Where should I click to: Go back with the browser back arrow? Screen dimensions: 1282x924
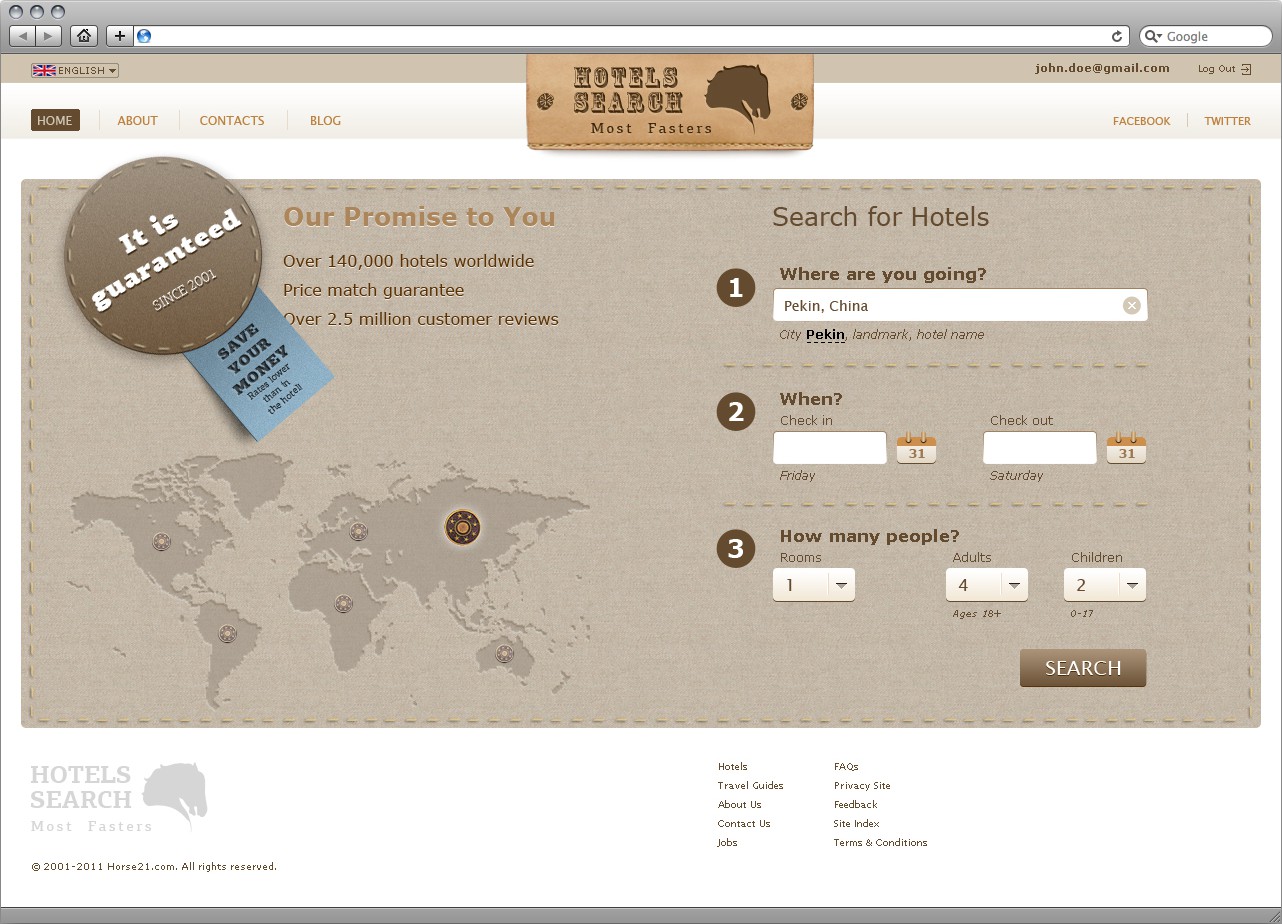(x=23, y=36)
